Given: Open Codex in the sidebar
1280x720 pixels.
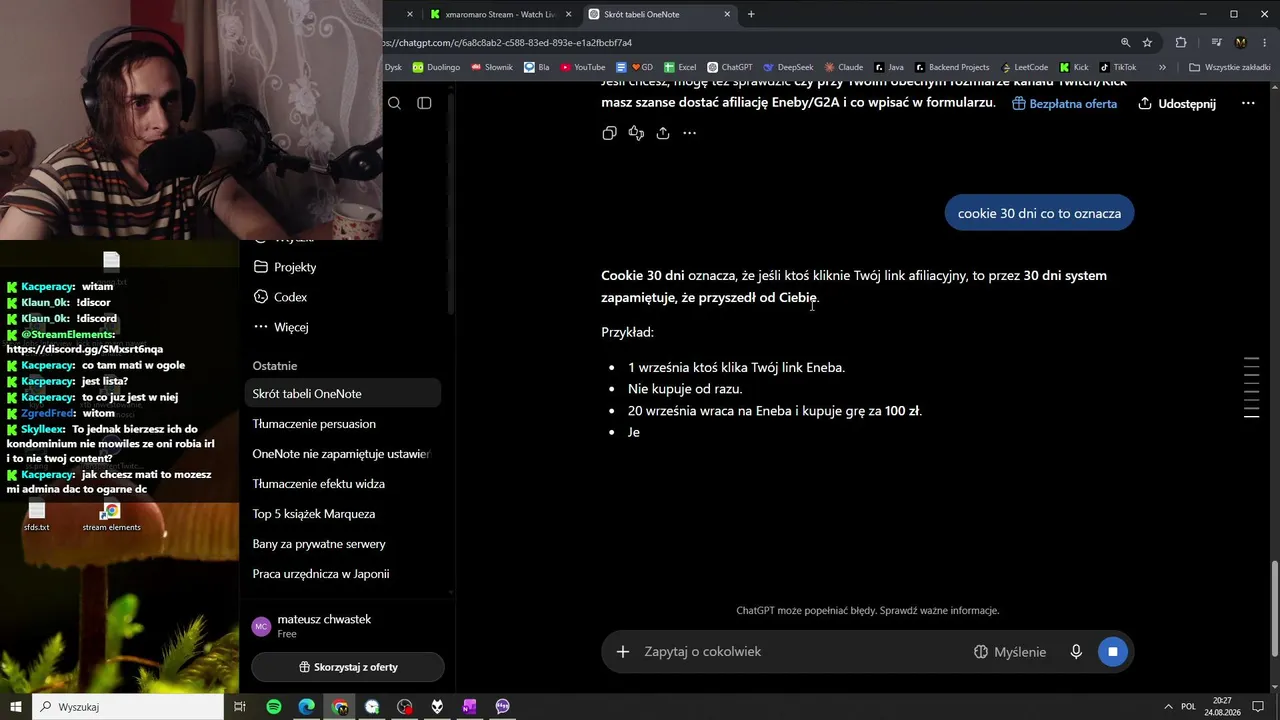Looking at the screenshot, I should [x=342, y=297].
